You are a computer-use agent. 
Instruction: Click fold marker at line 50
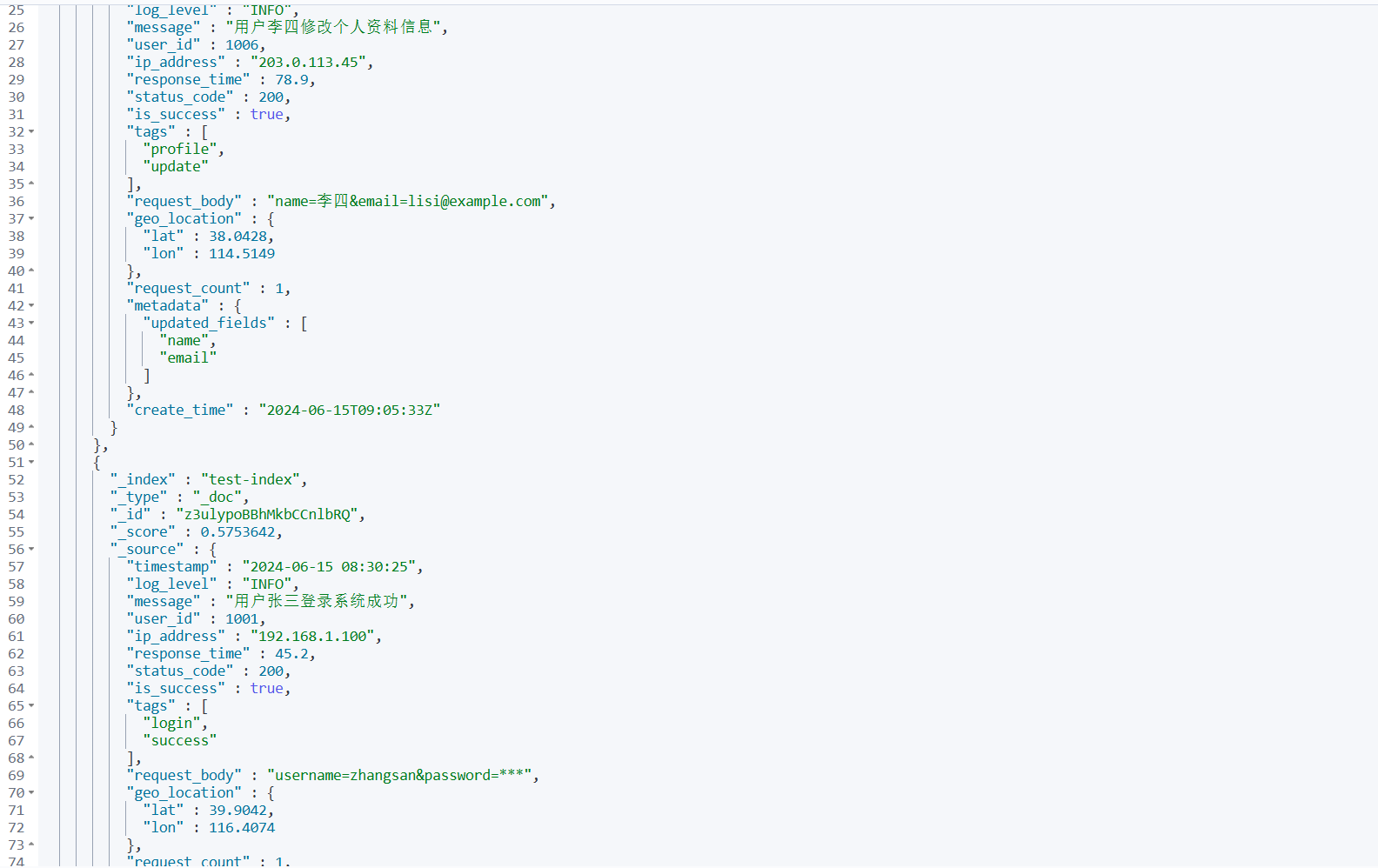(x=31, y=444)
